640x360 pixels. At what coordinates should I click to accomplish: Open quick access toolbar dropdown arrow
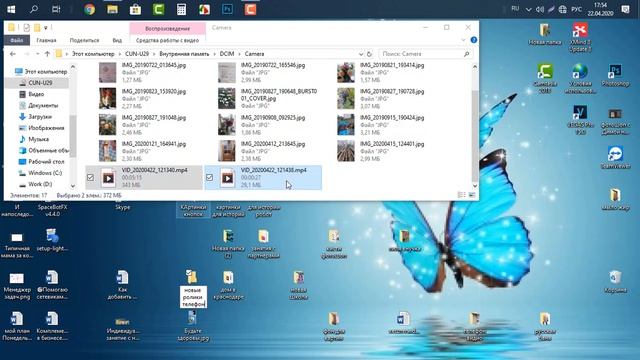click(x=46, y=28)
